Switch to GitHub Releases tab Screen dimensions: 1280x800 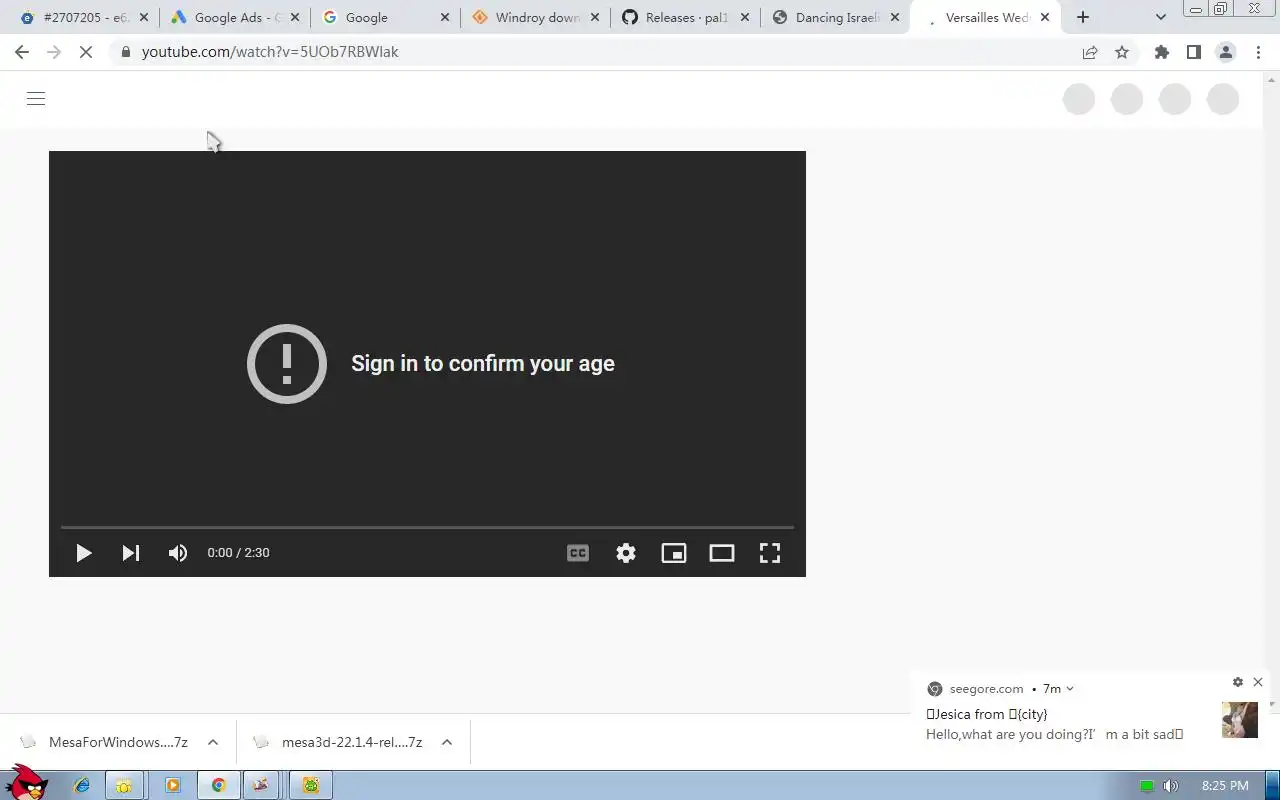click(x=685, y=17)
